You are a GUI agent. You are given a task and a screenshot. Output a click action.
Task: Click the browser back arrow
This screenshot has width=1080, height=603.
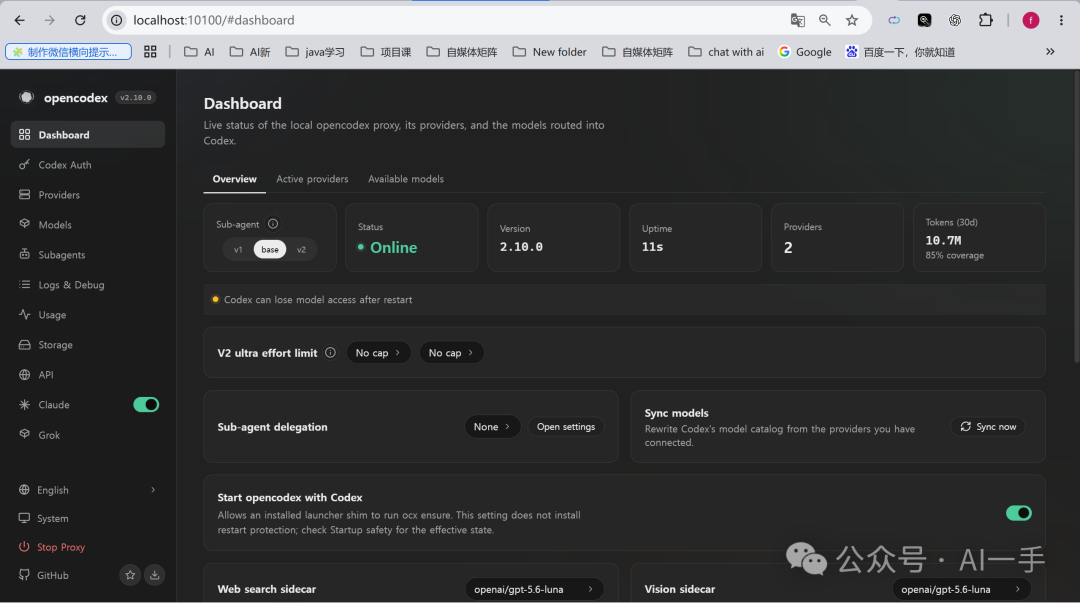click(x=19, y=20)
